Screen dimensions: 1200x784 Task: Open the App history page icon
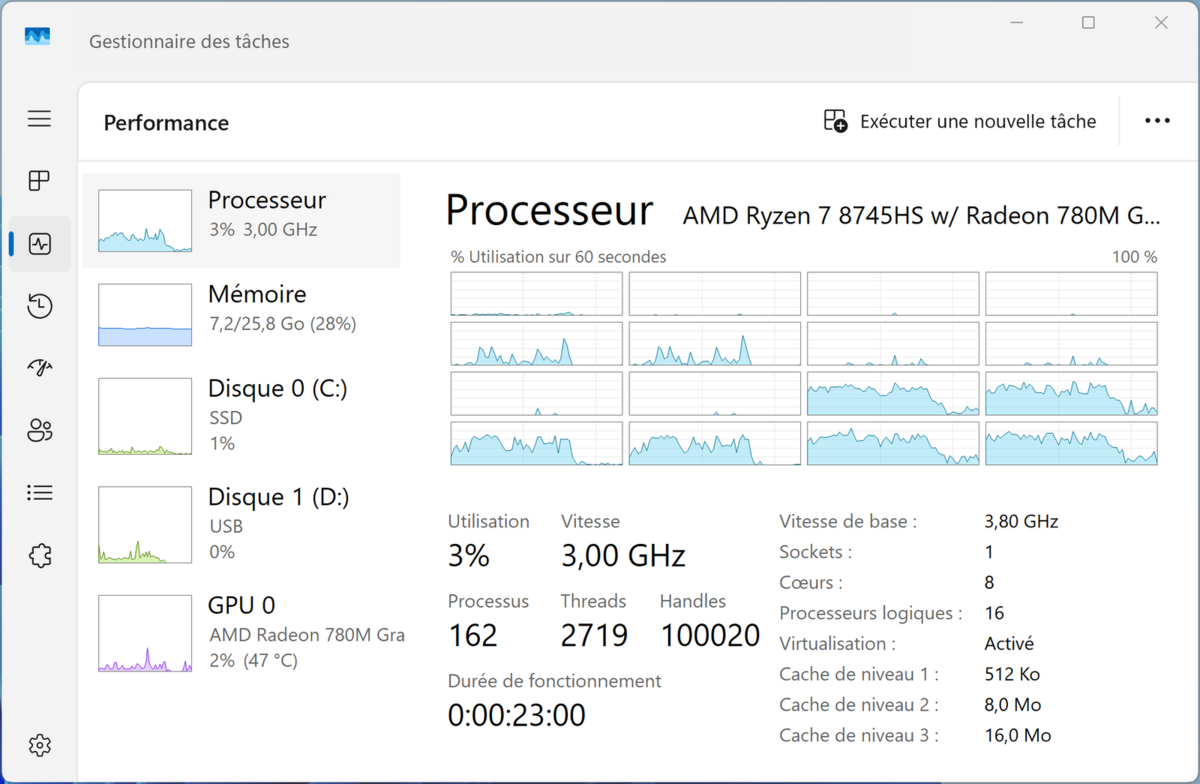coord(40,306)
